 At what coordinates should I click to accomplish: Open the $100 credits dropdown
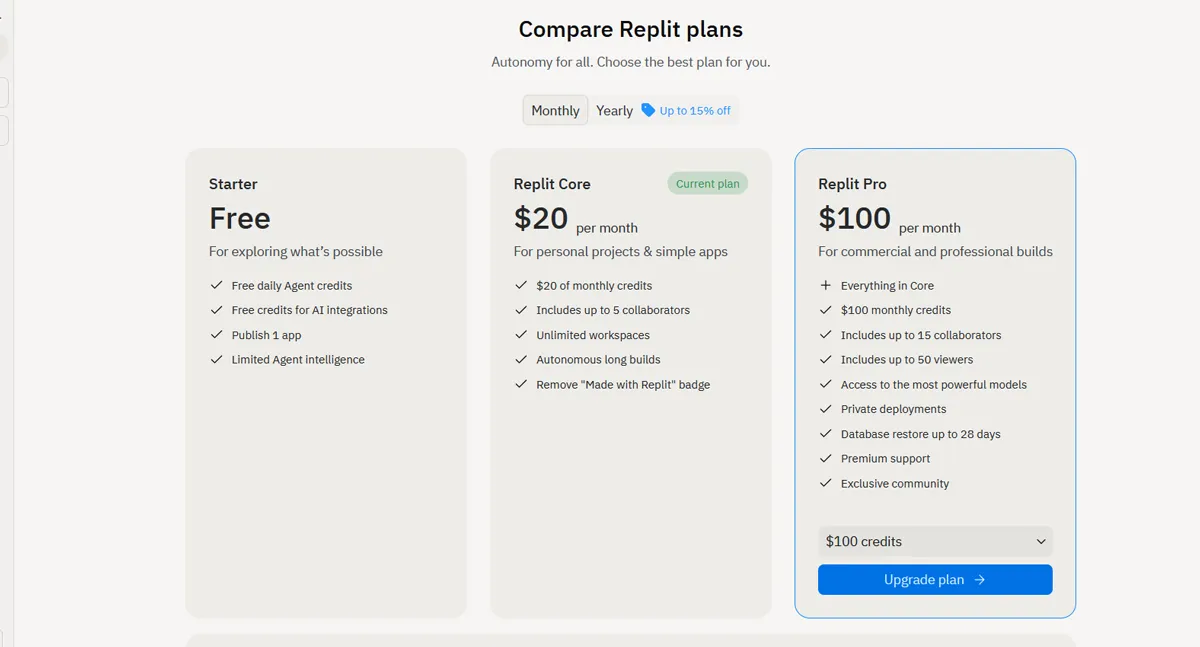tap(934, 542)
